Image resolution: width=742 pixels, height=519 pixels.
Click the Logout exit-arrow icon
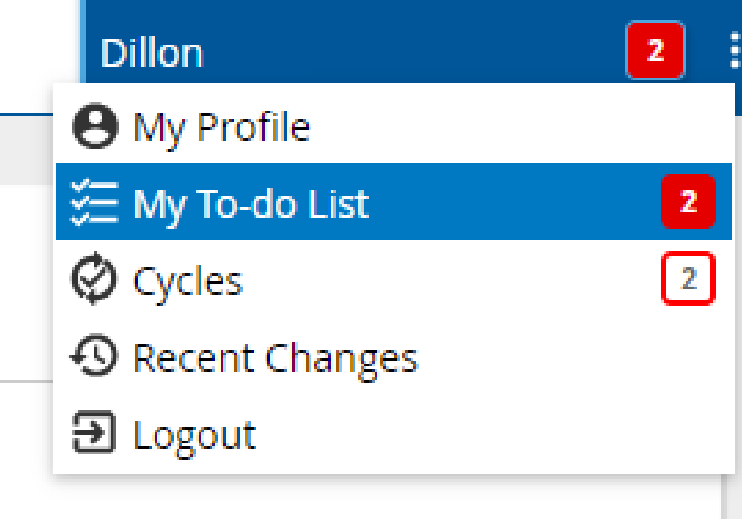pos(95,434)
